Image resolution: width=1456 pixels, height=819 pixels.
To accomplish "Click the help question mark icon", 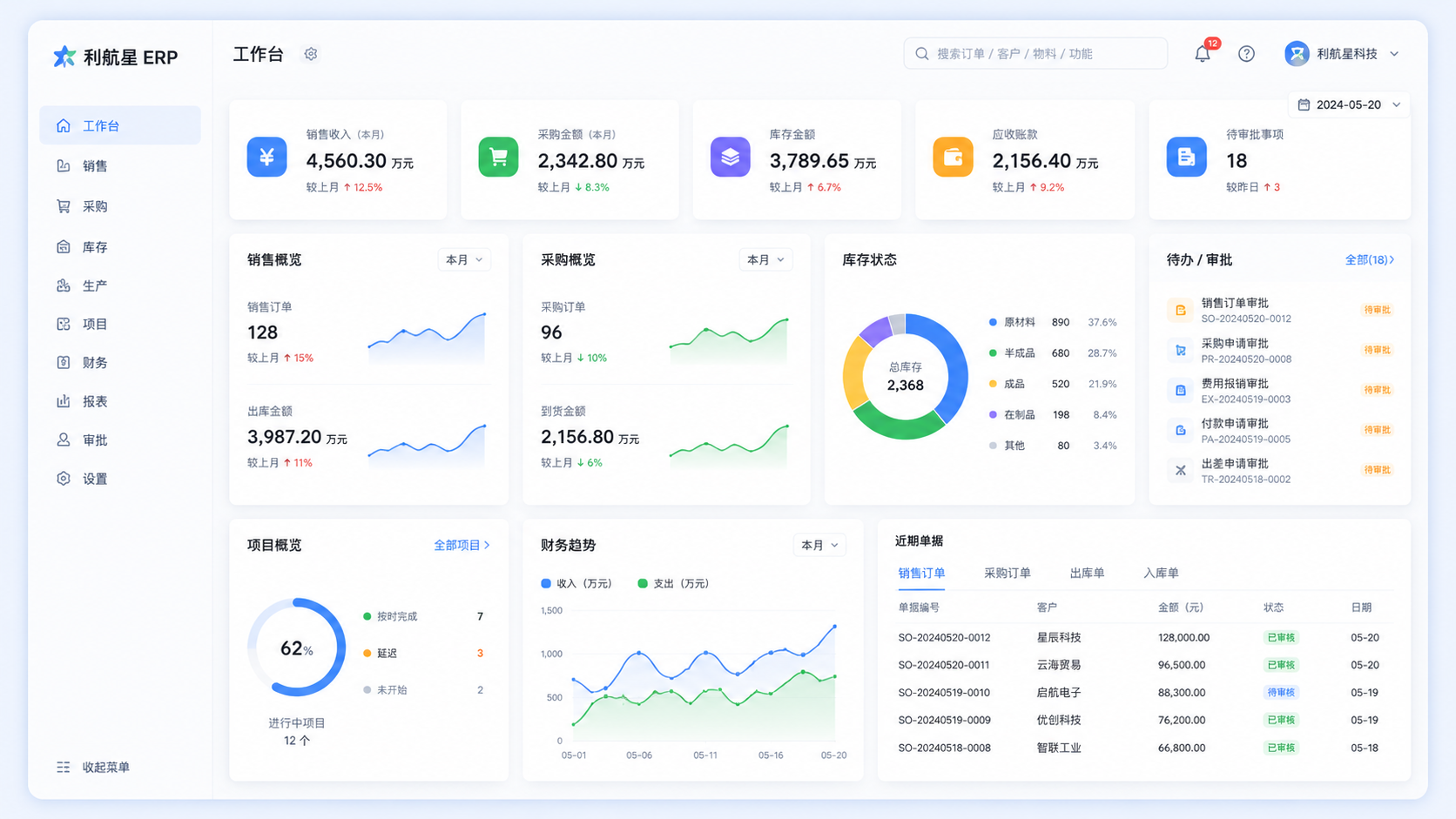I will (x=1246, y=54).
